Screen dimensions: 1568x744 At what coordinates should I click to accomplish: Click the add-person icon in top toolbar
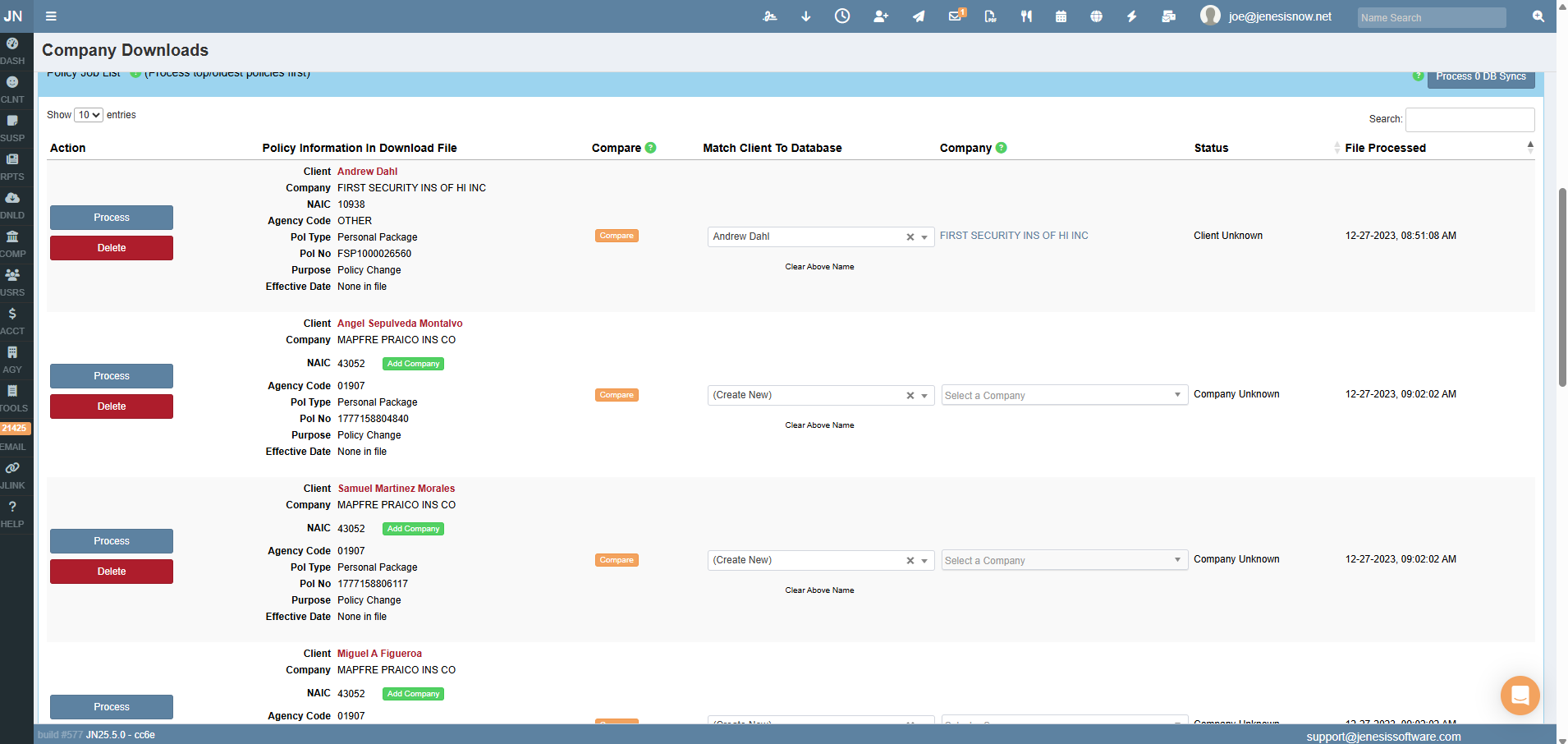(880, 16)
